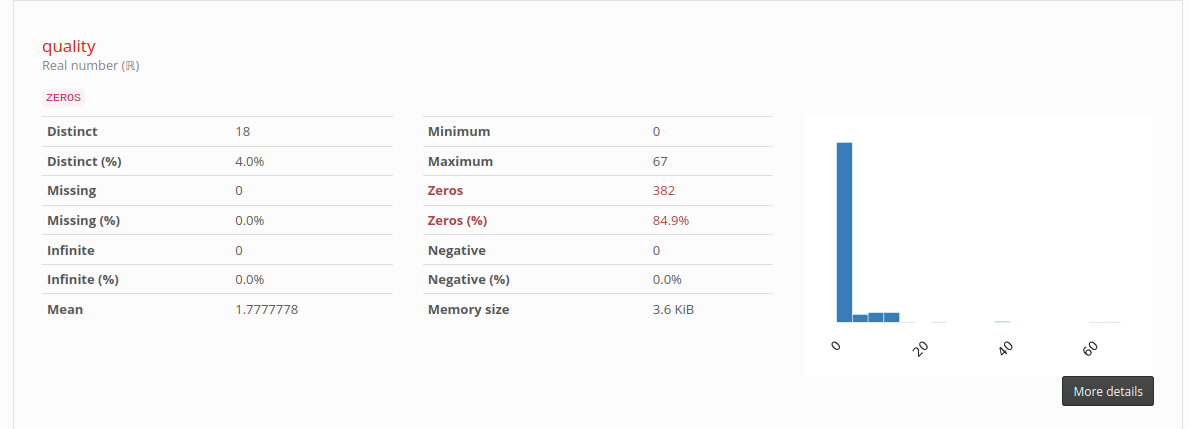Click the red "quality" variable heading
This screenshot has height=429, width=1189.
[x=68, y=46]
